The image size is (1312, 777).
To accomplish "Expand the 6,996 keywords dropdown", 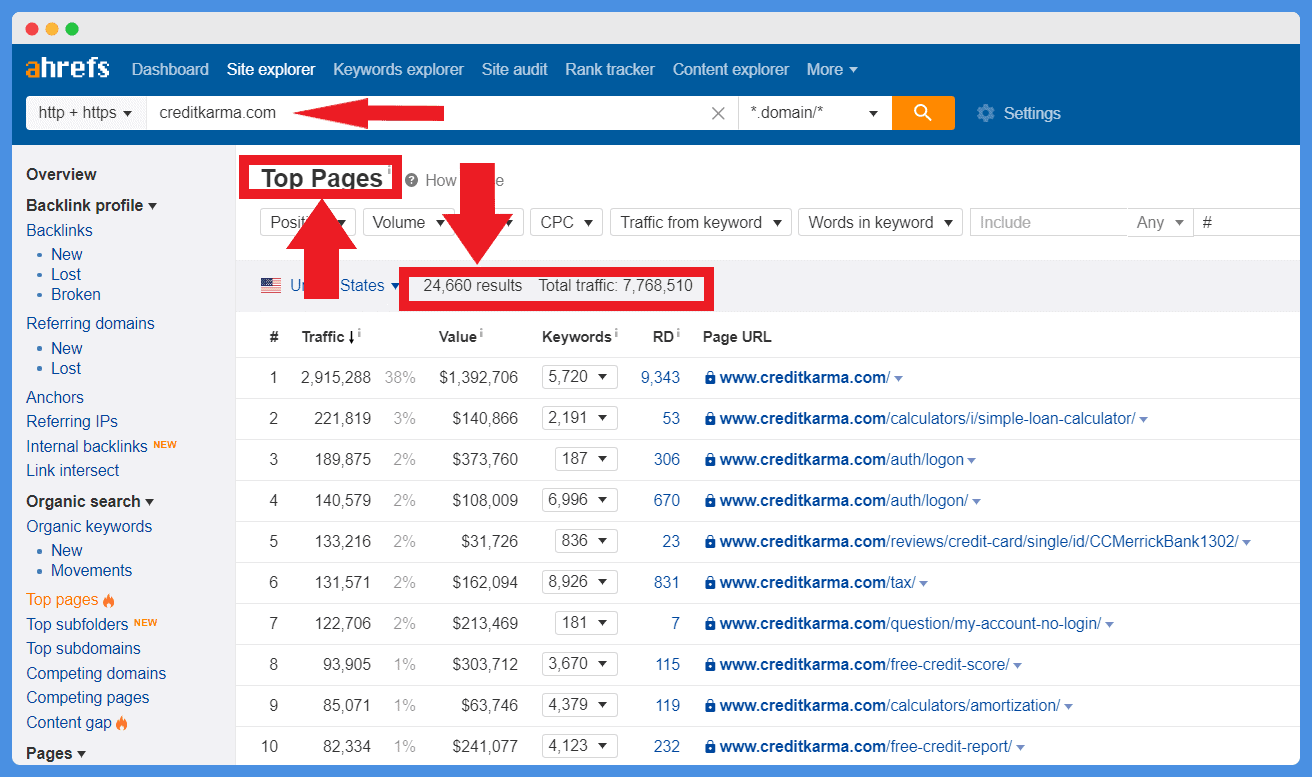I will tap(580, 500).
